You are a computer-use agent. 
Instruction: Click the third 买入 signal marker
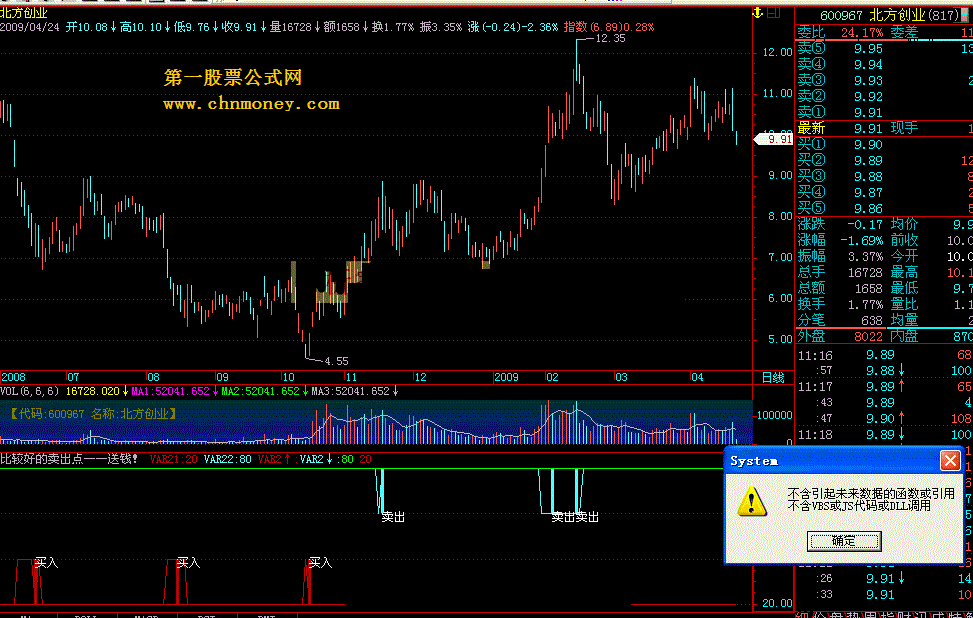tap(320, 563)
